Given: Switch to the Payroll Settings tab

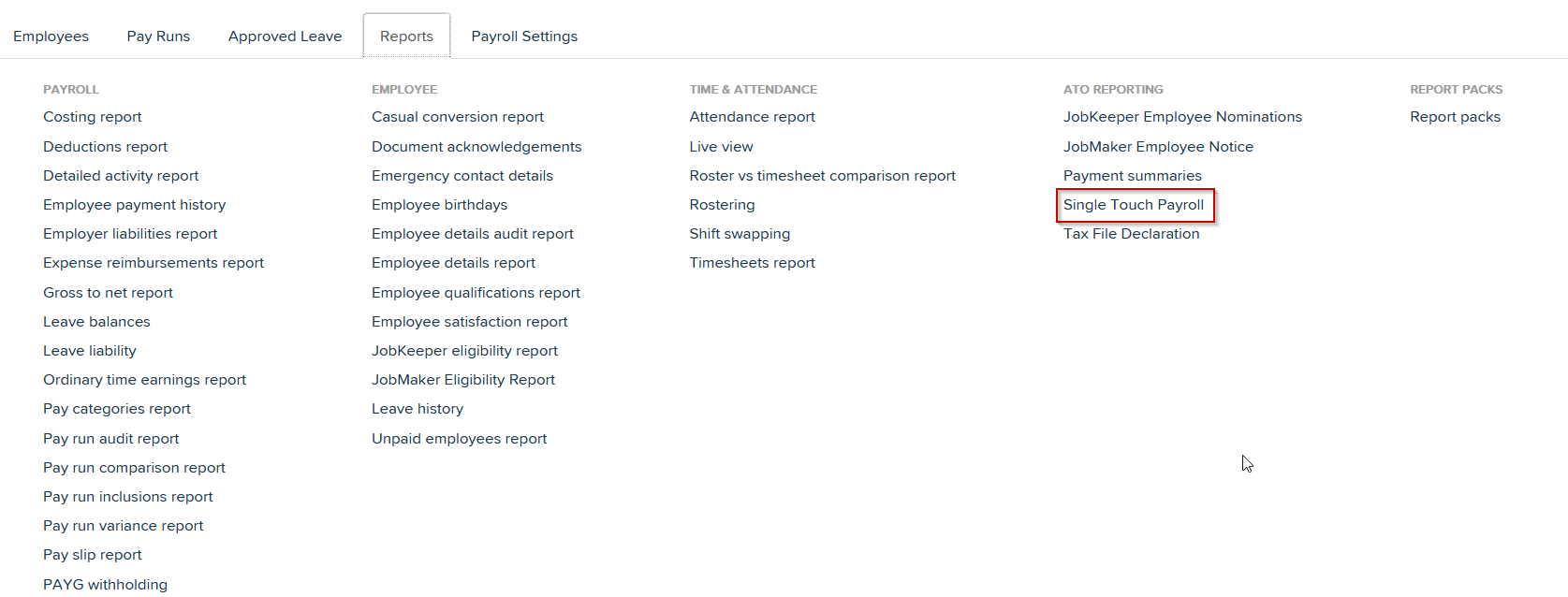Looking at the screenshot, I should tap(524, 36).
